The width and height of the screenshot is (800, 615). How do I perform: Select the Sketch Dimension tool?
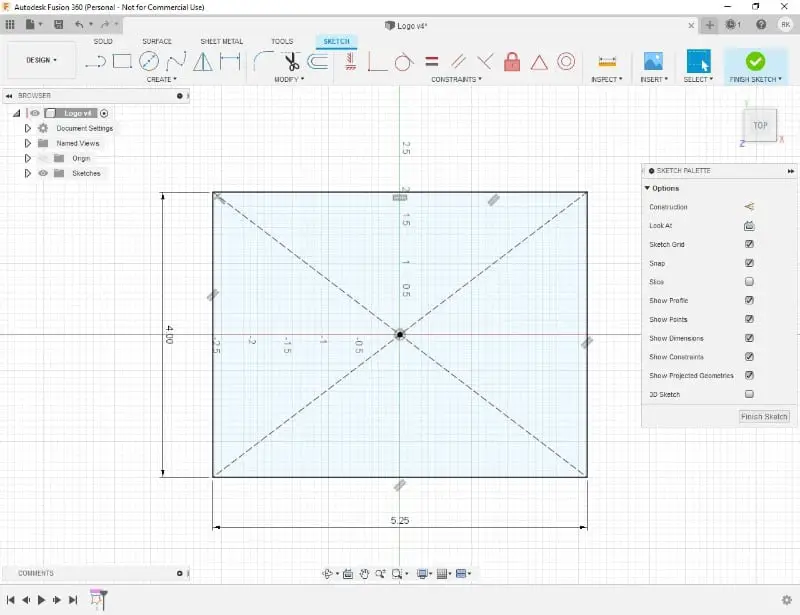(x=230, y=62)
